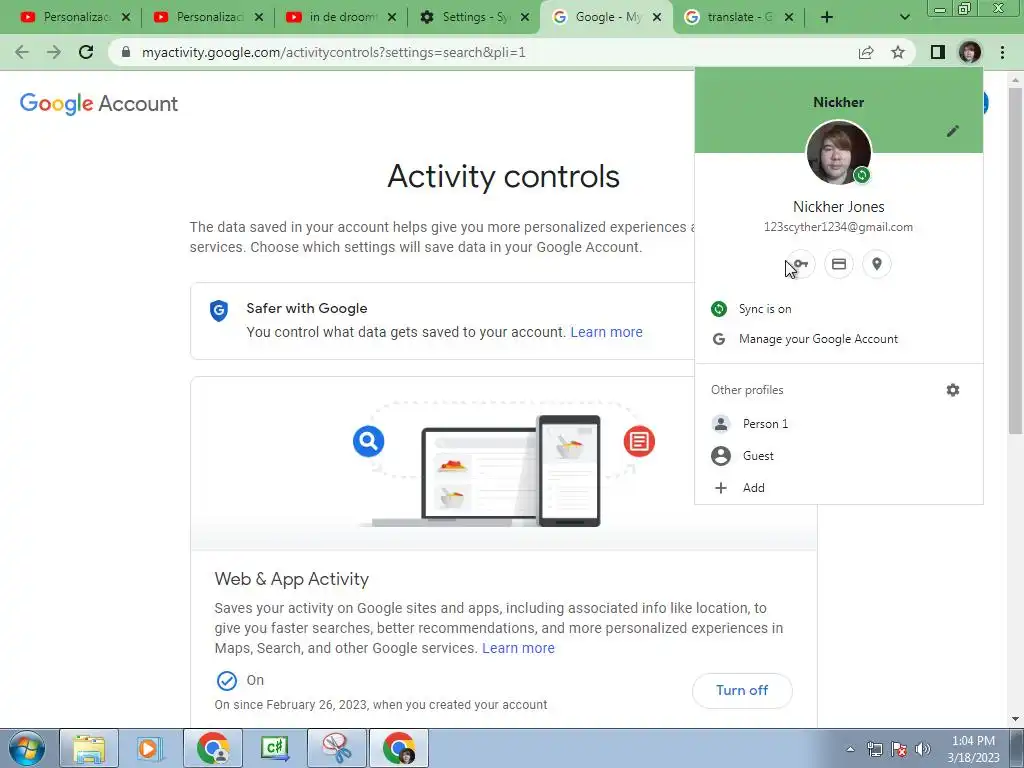The width and height of the screenshot is (1024, 768).
Task: Open Learn more link in Safer with Google
Action: [606, 332]
